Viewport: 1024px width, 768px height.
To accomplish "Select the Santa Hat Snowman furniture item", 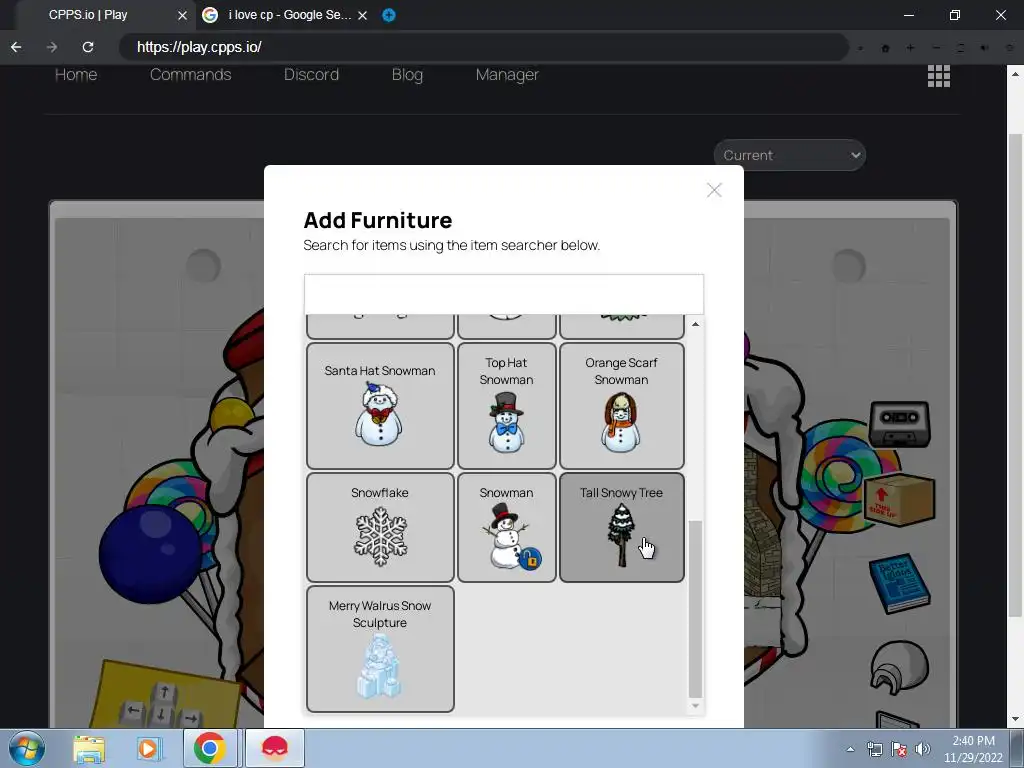I will tap(380, 406).
